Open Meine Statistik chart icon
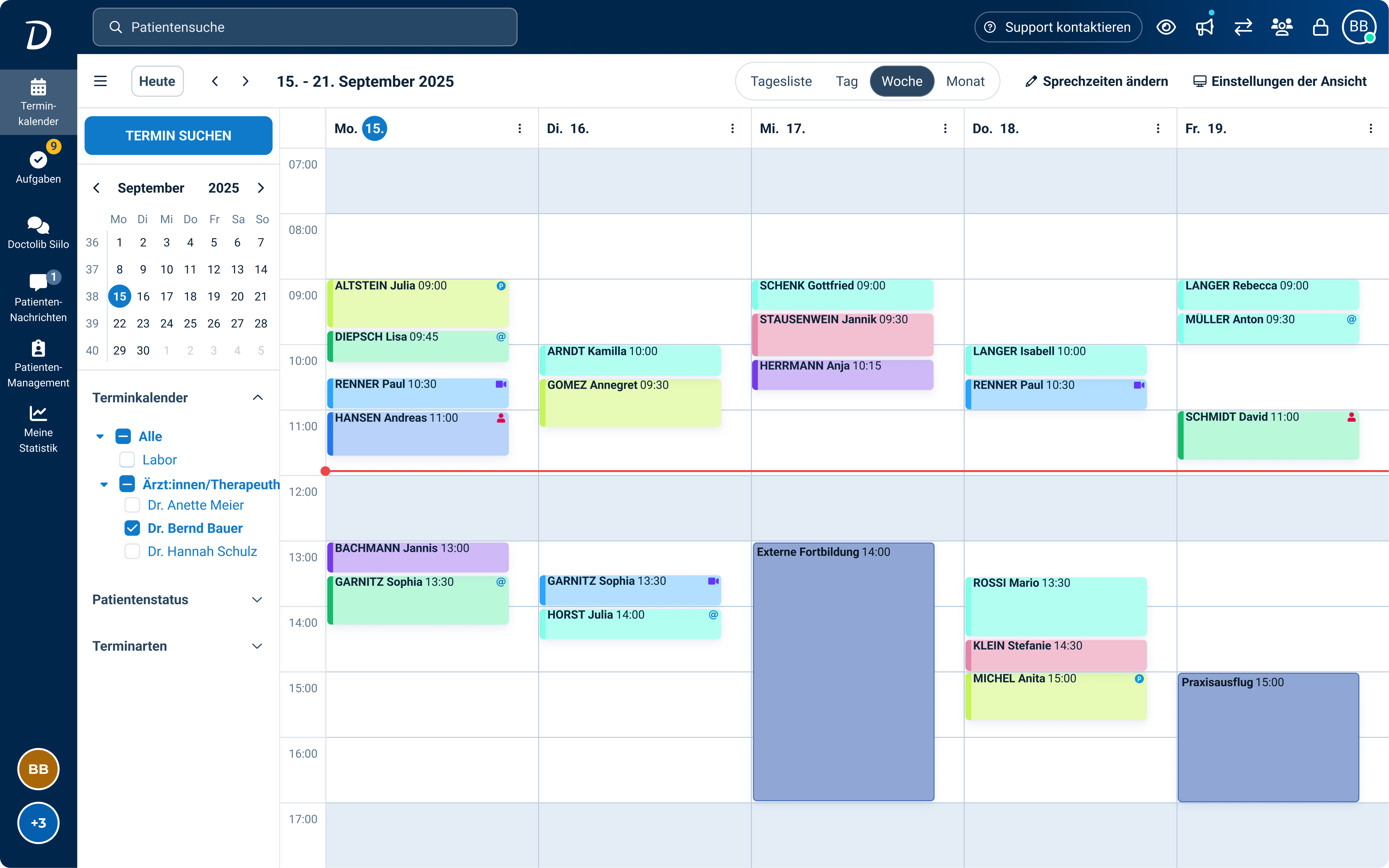This screenshot has height=868, width=1389. (38, 413)
